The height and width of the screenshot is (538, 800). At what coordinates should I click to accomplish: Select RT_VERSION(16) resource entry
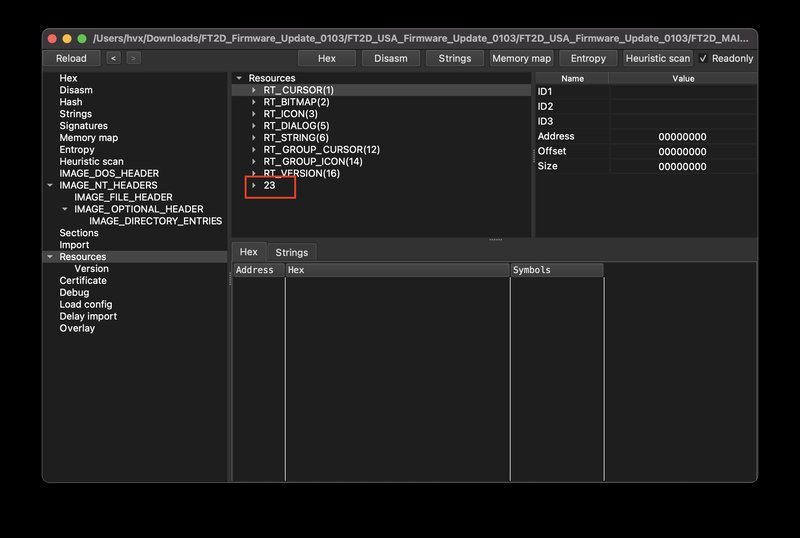[301, 173]
